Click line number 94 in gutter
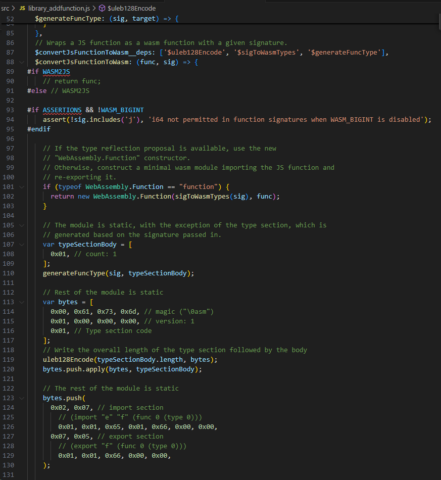441x480 pixels. pos(10,120)
